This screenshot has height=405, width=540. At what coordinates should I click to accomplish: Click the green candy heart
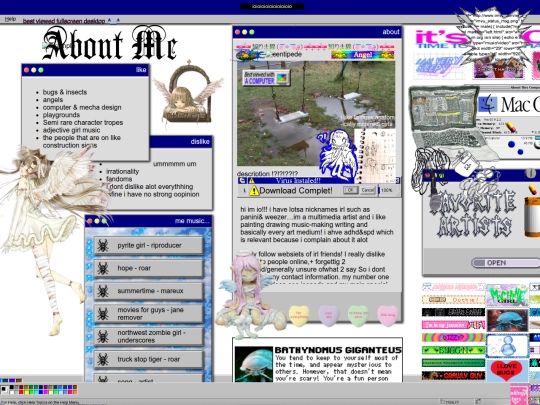358,315
